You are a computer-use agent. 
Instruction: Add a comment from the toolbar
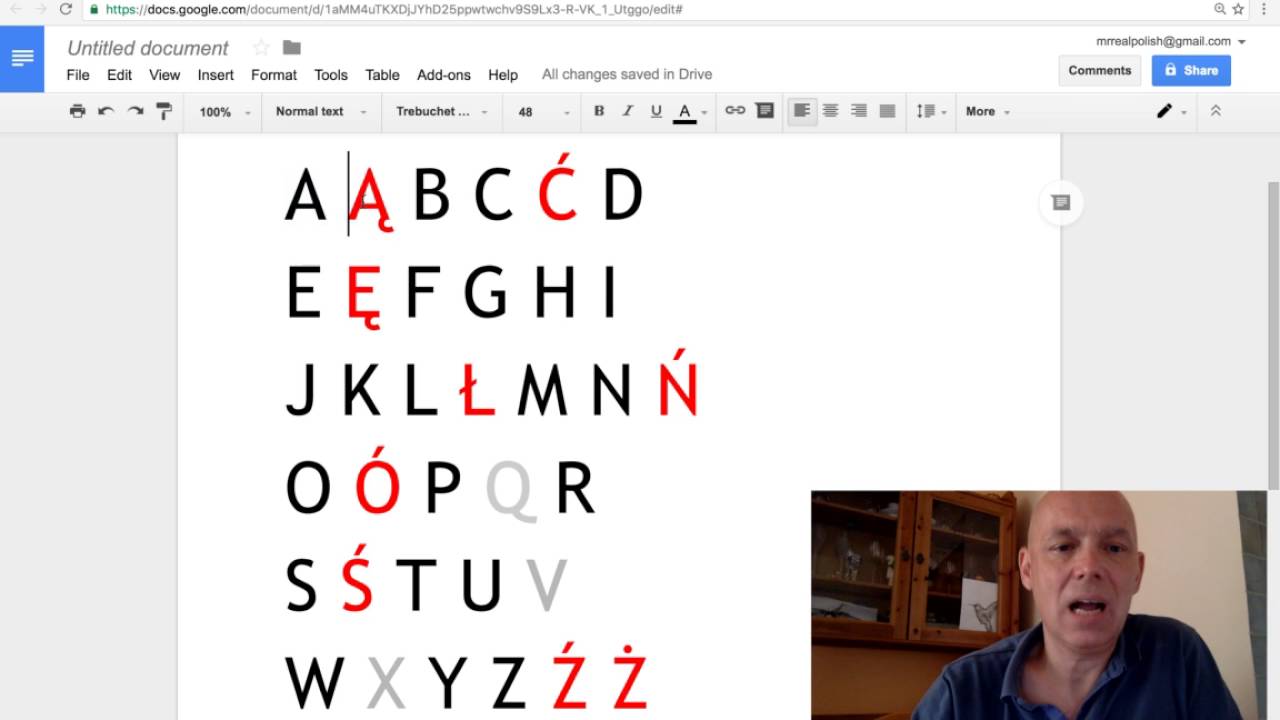point(765,111)
